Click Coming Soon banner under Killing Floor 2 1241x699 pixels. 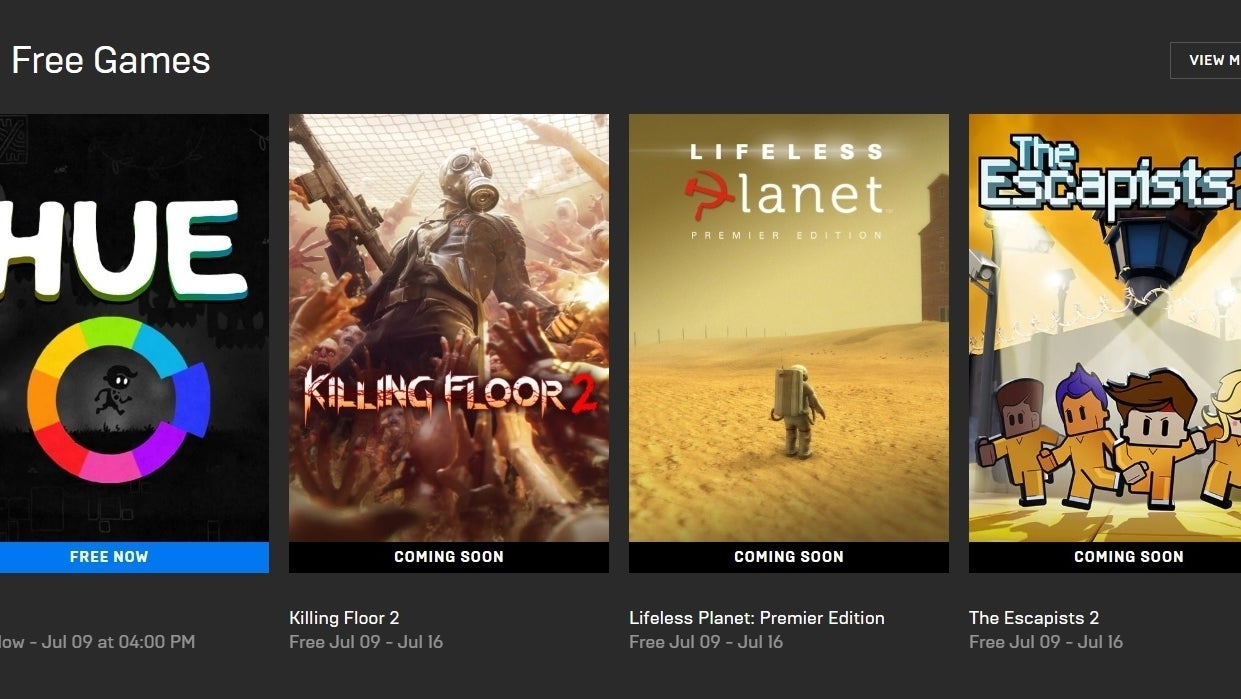pyautogui.click(x=449, y=557)
